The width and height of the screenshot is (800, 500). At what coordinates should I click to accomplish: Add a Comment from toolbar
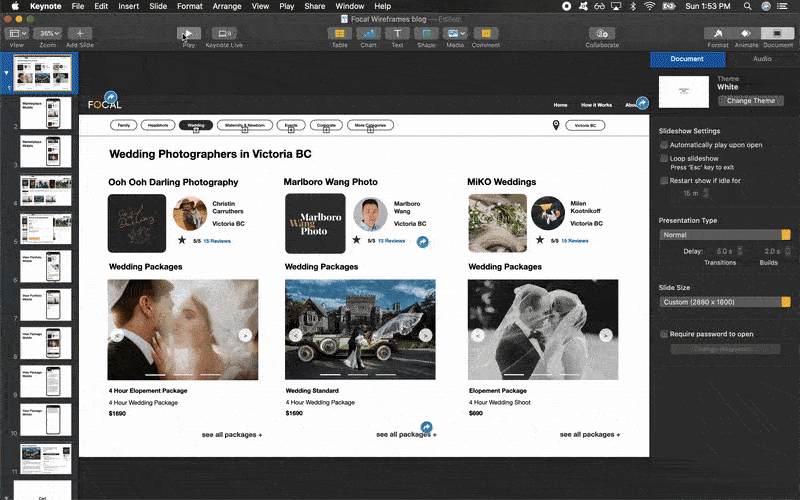[485, 33]
